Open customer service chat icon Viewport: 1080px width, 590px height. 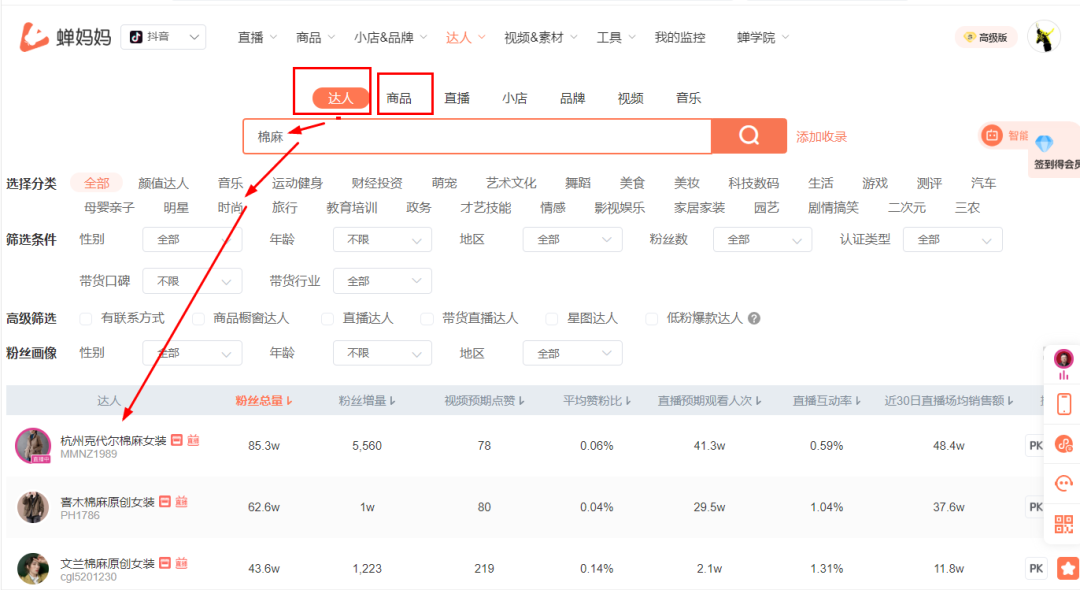(1063, 483)
